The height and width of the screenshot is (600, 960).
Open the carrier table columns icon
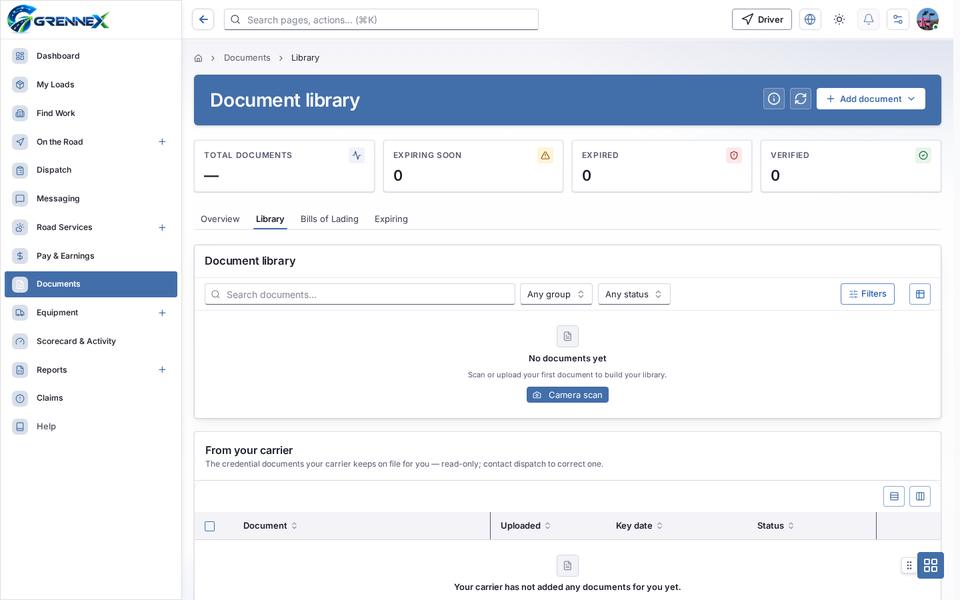tap(920, 497)
